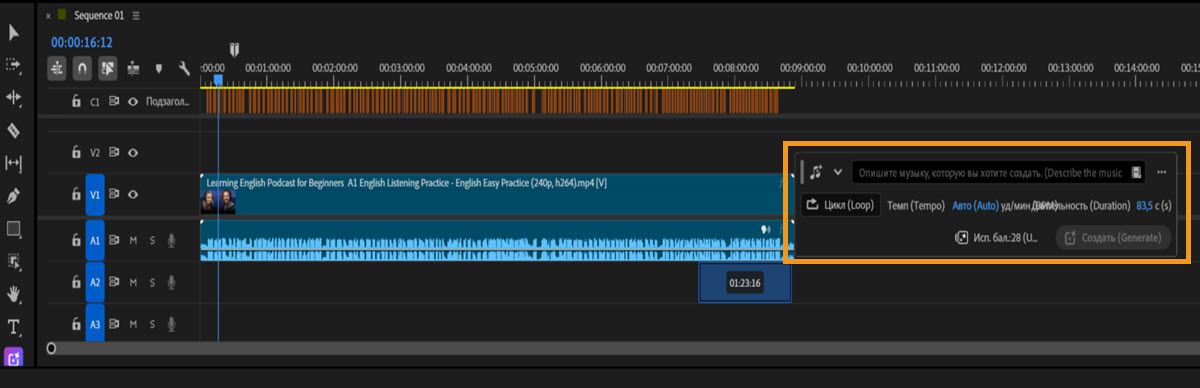Select the Slip tool
Image resolution: width=1200 pixels, height=388 pixels.
14,163
